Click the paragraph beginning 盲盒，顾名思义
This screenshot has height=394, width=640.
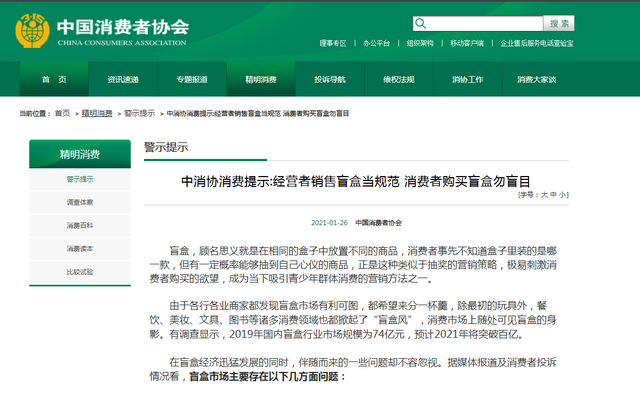click(353, 265)
